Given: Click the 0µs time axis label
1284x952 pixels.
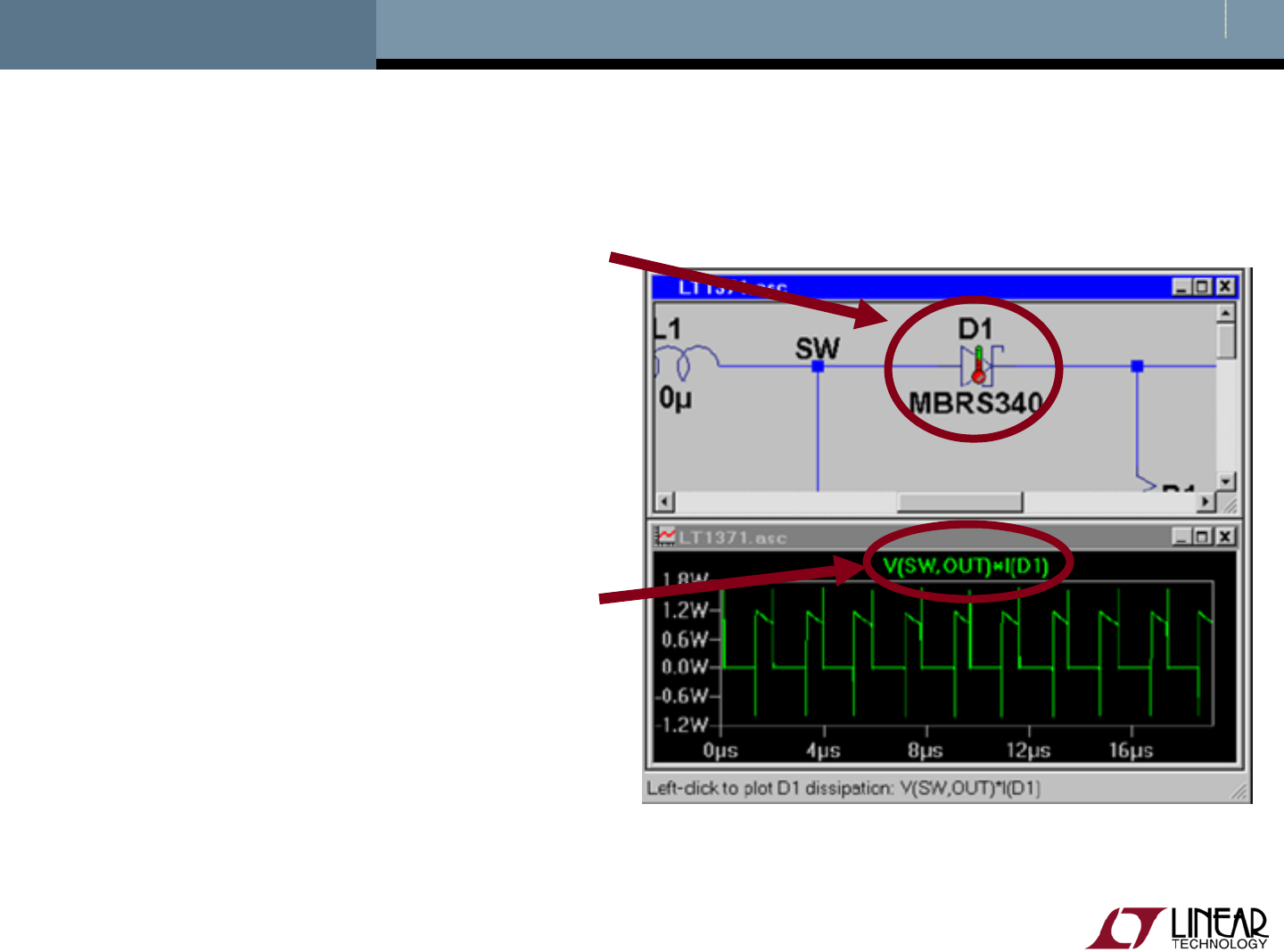Looking at the screenshot, I should click(720, 751).
